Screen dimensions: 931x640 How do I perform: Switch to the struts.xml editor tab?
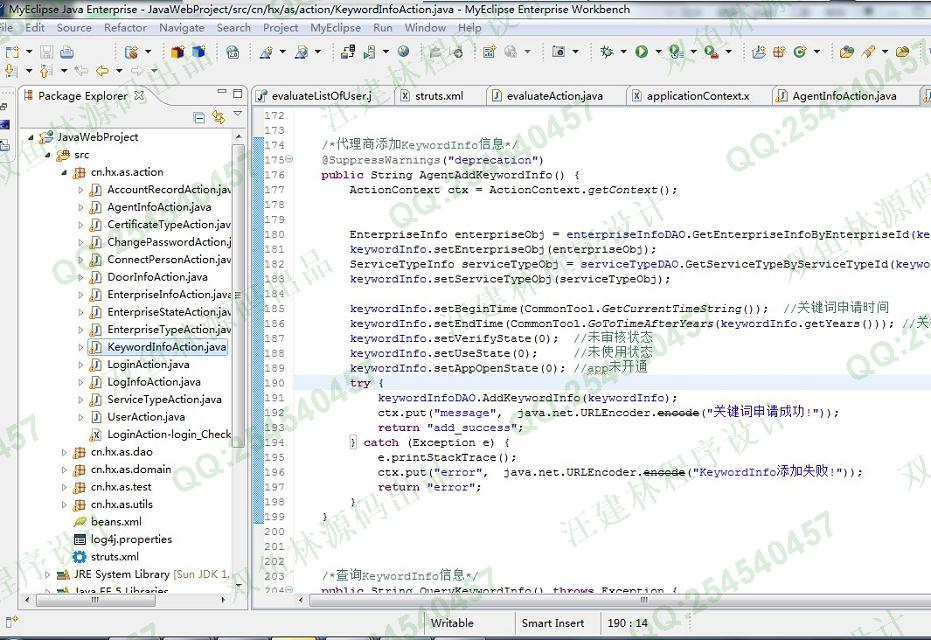[439, 96]
